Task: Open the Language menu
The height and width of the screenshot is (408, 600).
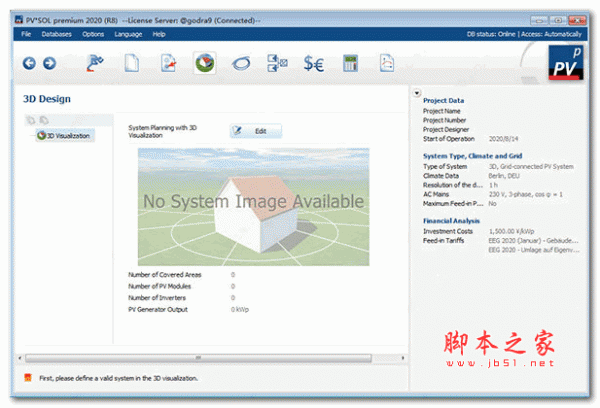Action: point(128,34)
